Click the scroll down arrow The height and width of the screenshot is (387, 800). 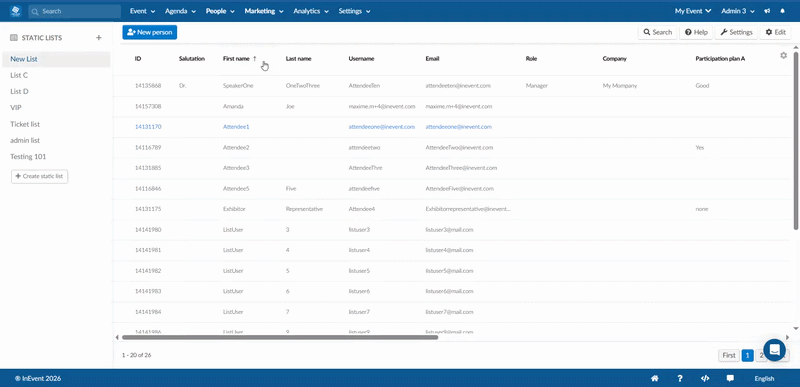(x=796, y=328)
